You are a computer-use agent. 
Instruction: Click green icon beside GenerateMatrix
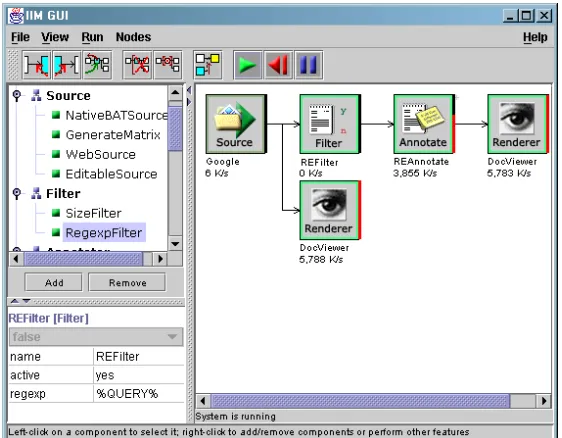click(56, 134)
